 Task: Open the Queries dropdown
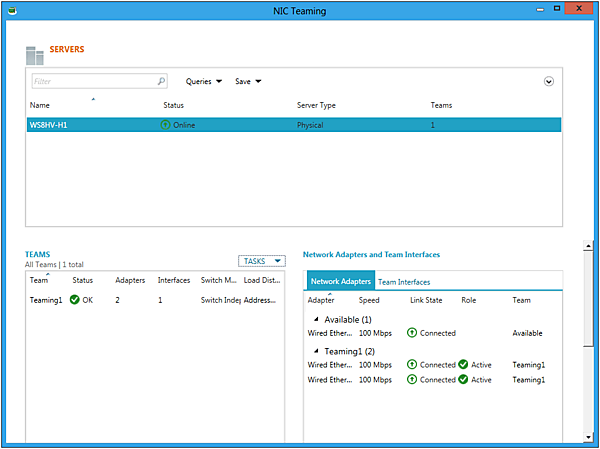point(204,82)
